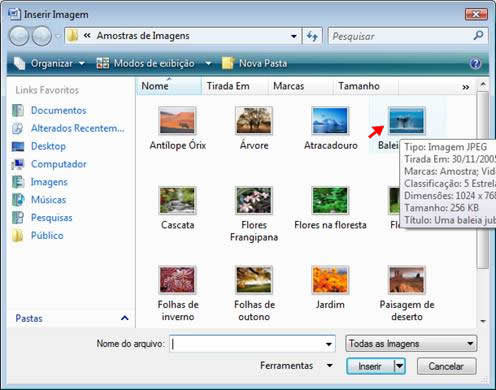Sort by the Tirada Em column header

[234, 86]
